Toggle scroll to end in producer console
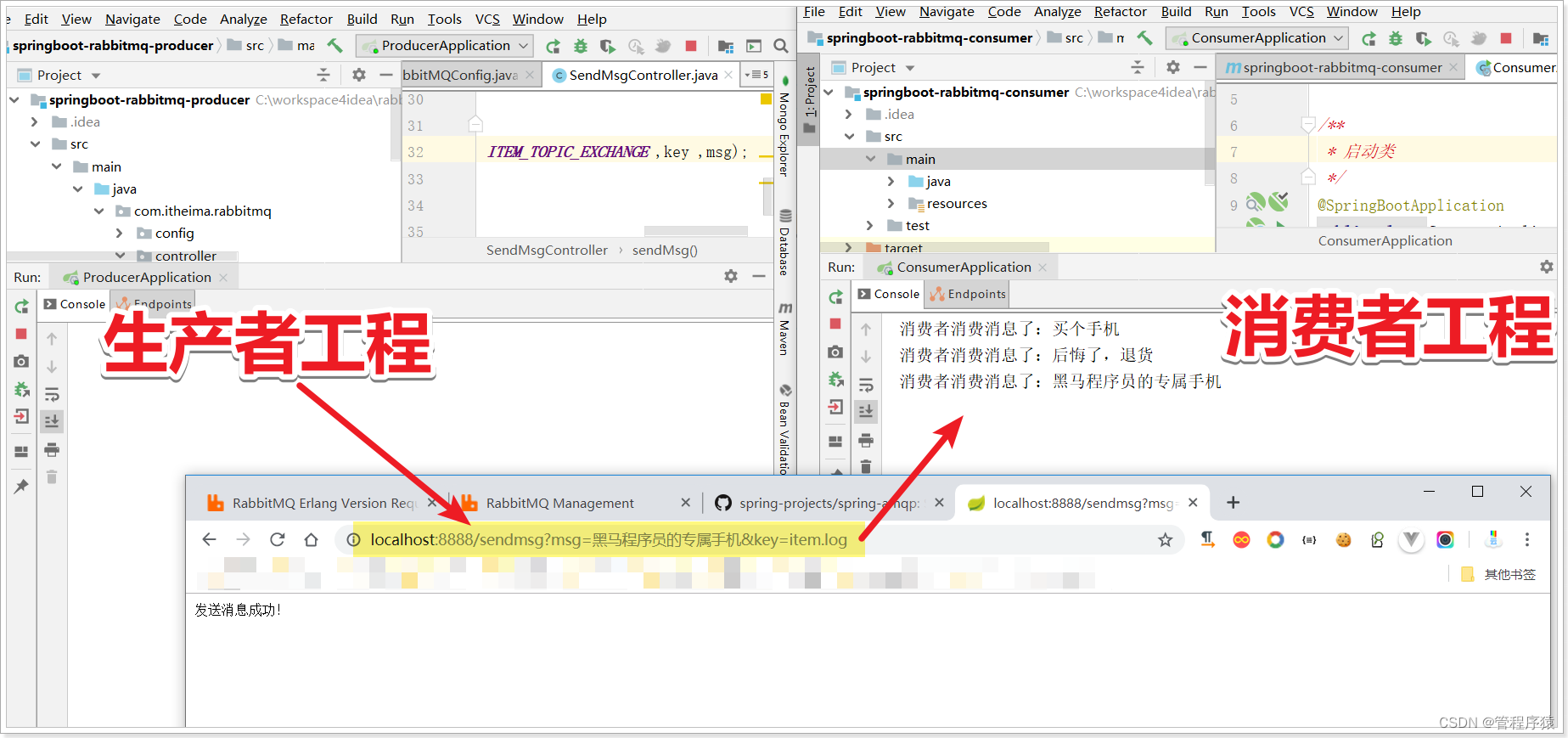The image size is (1568, 738). tap(52, 421)
